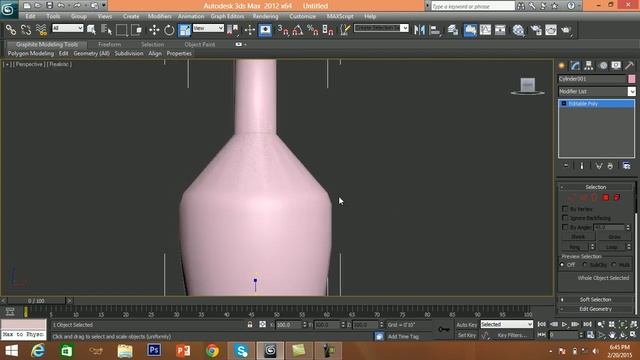Open the Modifiers menu
Viewport: 640px width, 360px height.
[159, 16]
